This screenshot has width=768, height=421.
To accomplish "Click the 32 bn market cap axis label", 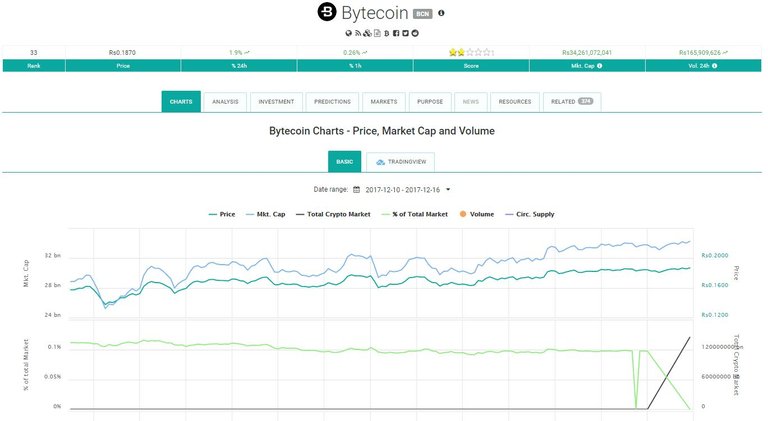I will tap(53, 256).
